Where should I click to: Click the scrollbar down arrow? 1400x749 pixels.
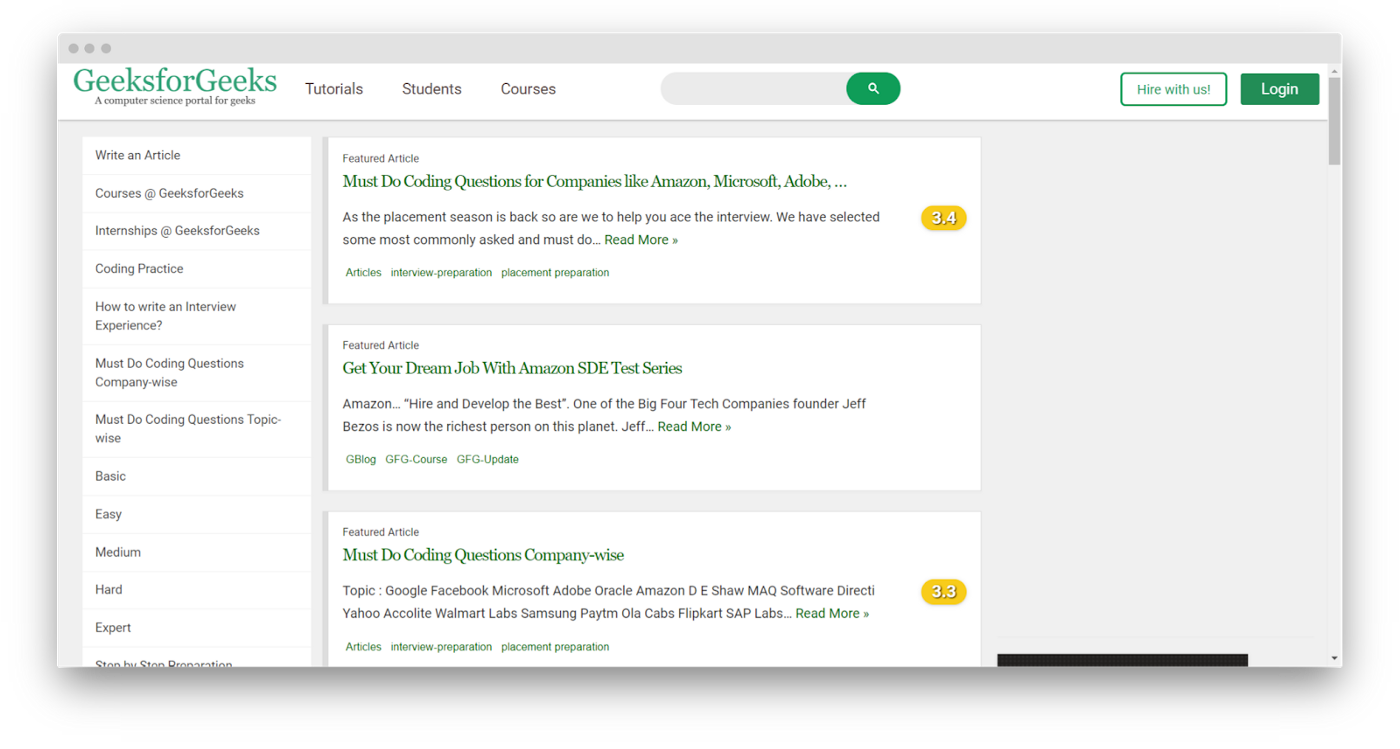pos(1334,659)
